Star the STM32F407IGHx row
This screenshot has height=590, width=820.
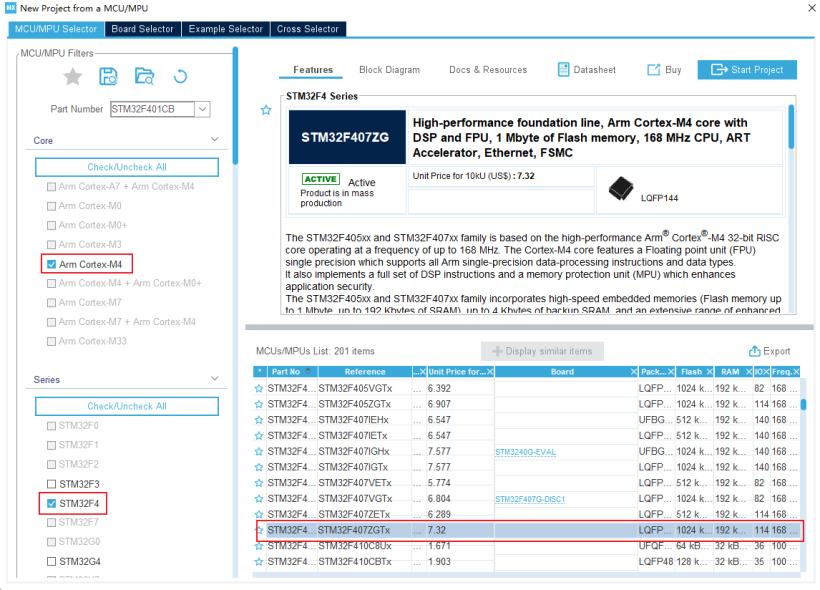coord(259,451)
